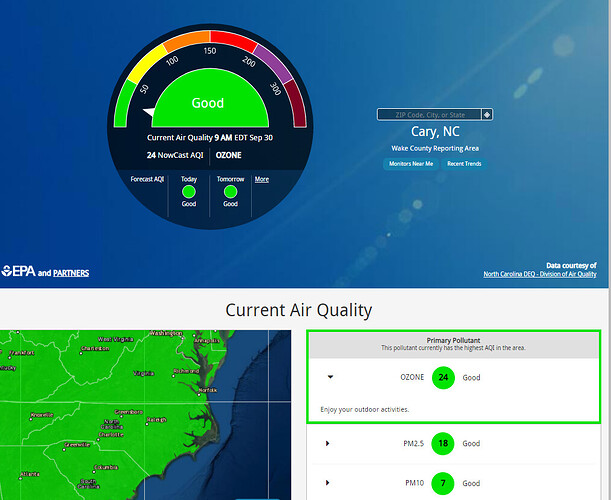Click the OZONE label in the dial
The image size is (611, 500).
pos(228,155)
